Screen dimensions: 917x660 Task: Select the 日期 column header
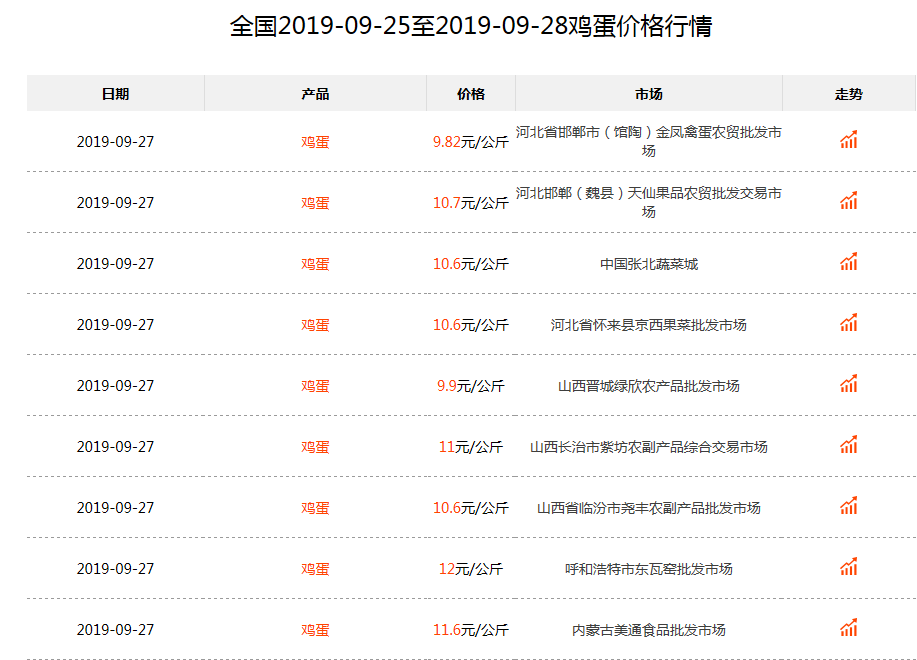tap(115, 94)
